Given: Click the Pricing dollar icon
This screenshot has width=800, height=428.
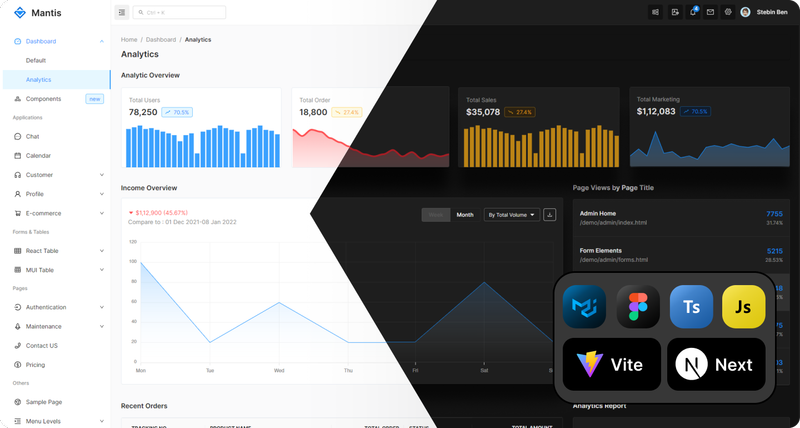Looking at the screenshot, I should [17, 365].
